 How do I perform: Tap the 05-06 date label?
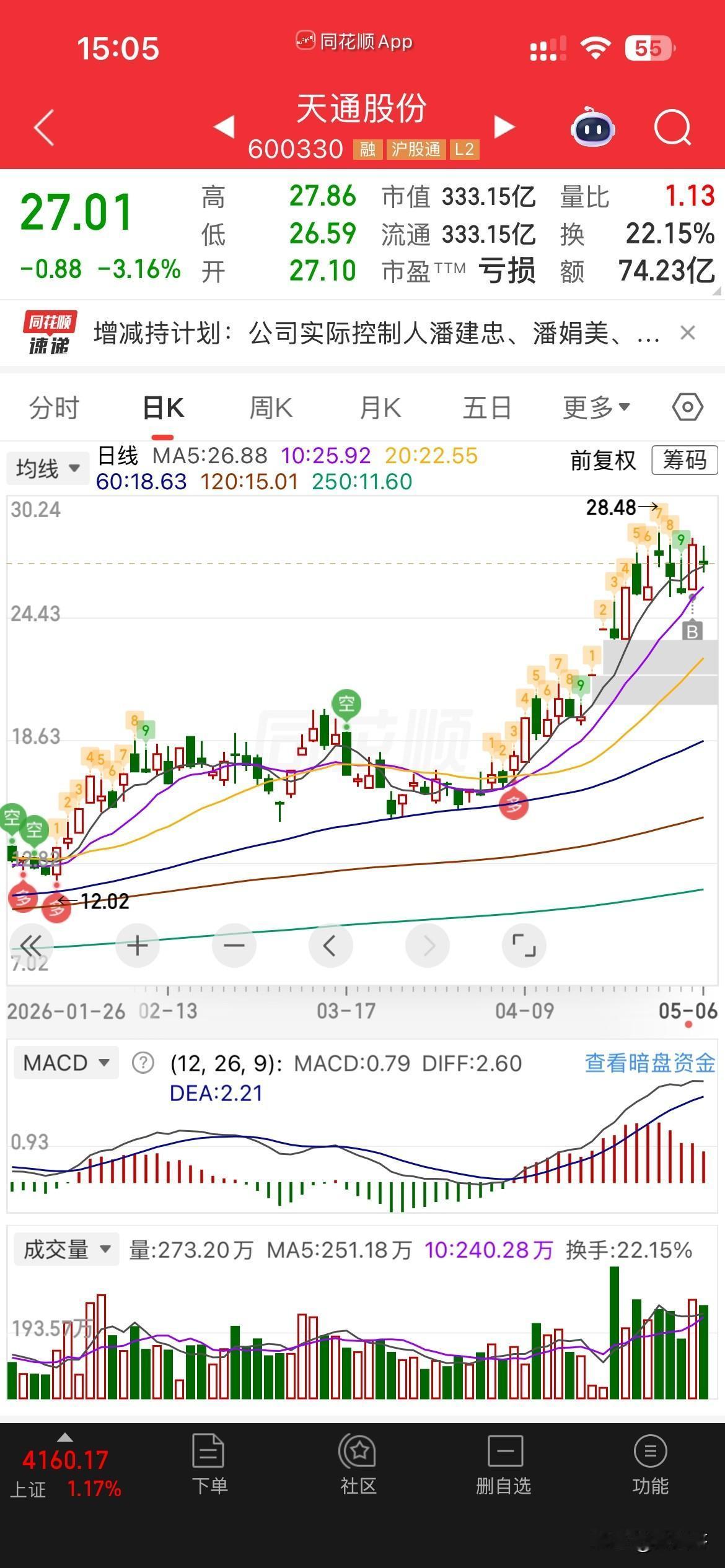click(x=688, y=1011)
